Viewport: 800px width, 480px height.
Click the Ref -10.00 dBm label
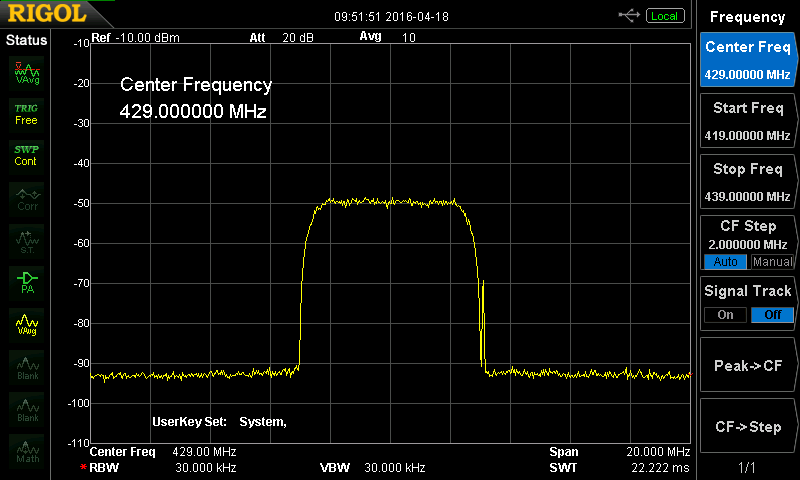tap(135, 38)
